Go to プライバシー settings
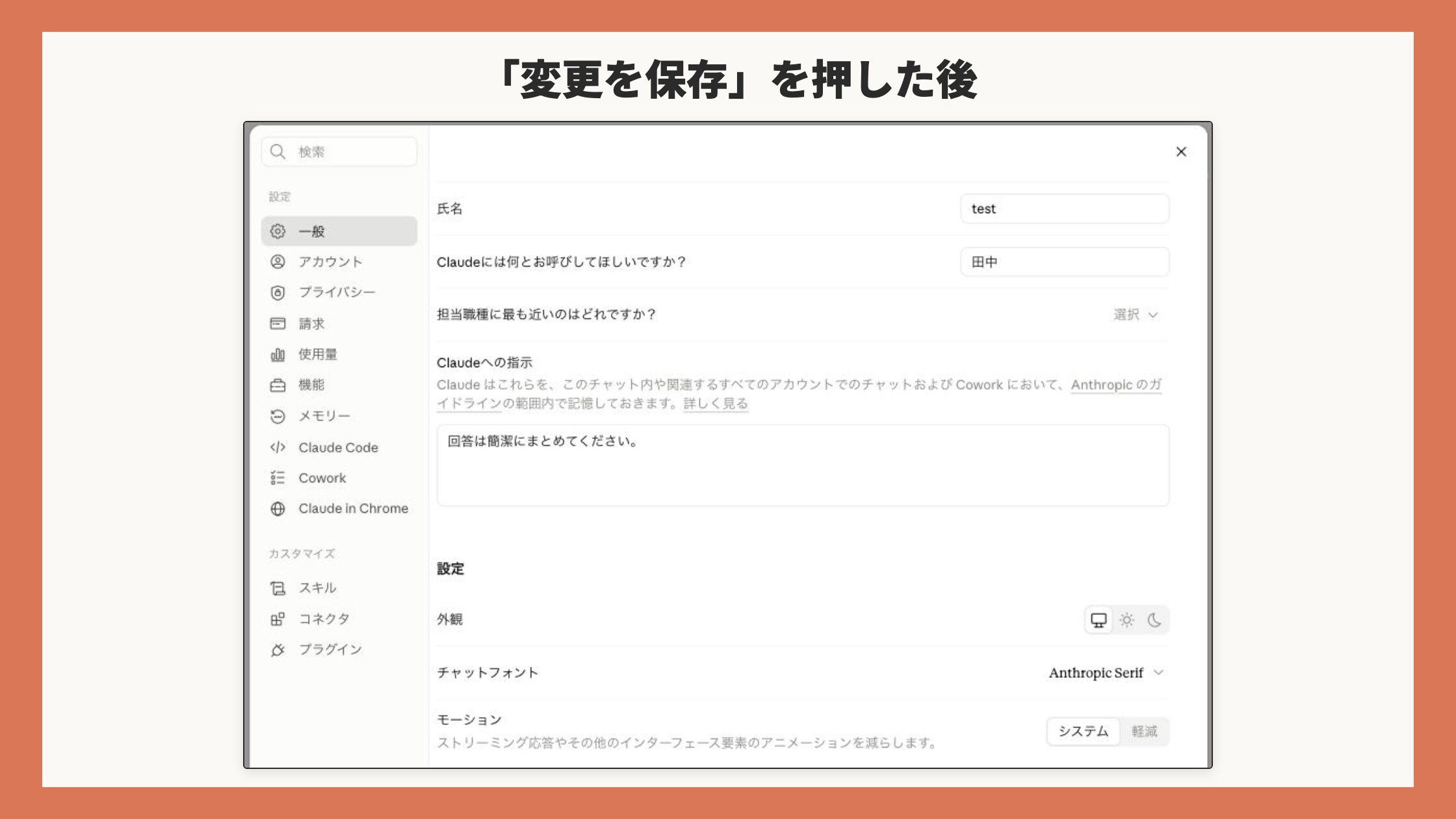Image resolution: width=1456 pixels, height=819 pixels. pos(339,292)
